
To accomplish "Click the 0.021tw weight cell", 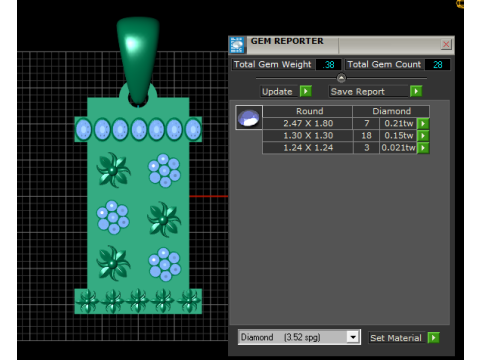I will [398, 148].
